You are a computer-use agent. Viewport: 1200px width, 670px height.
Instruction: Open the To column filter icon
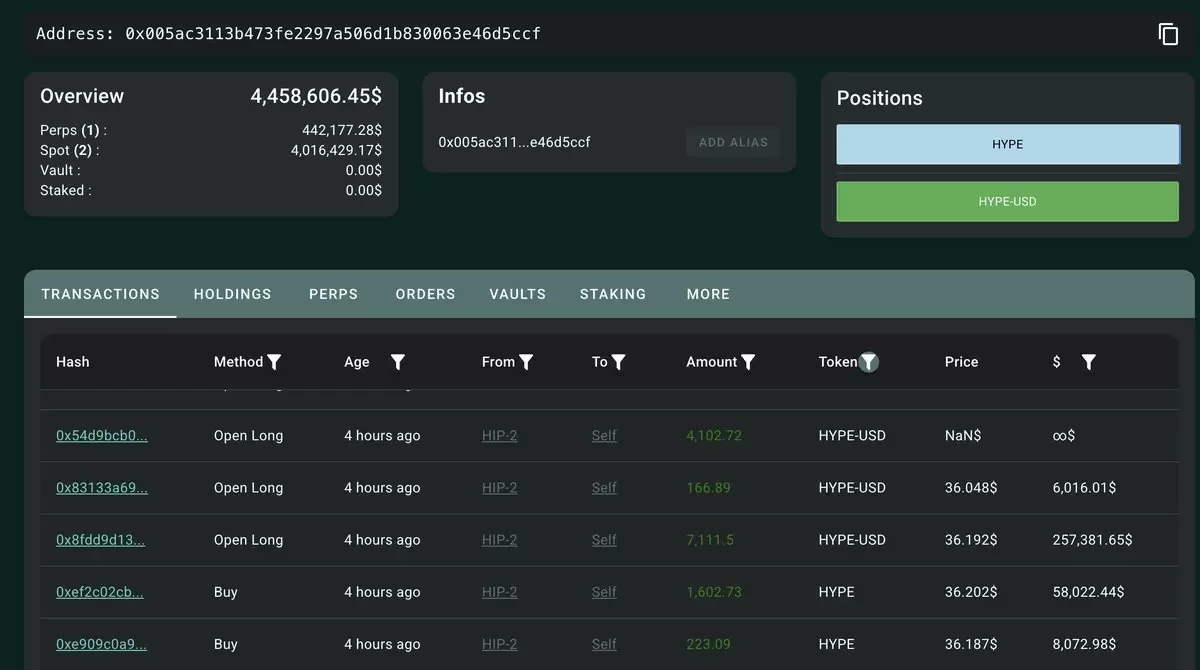[x=618, y=362]
